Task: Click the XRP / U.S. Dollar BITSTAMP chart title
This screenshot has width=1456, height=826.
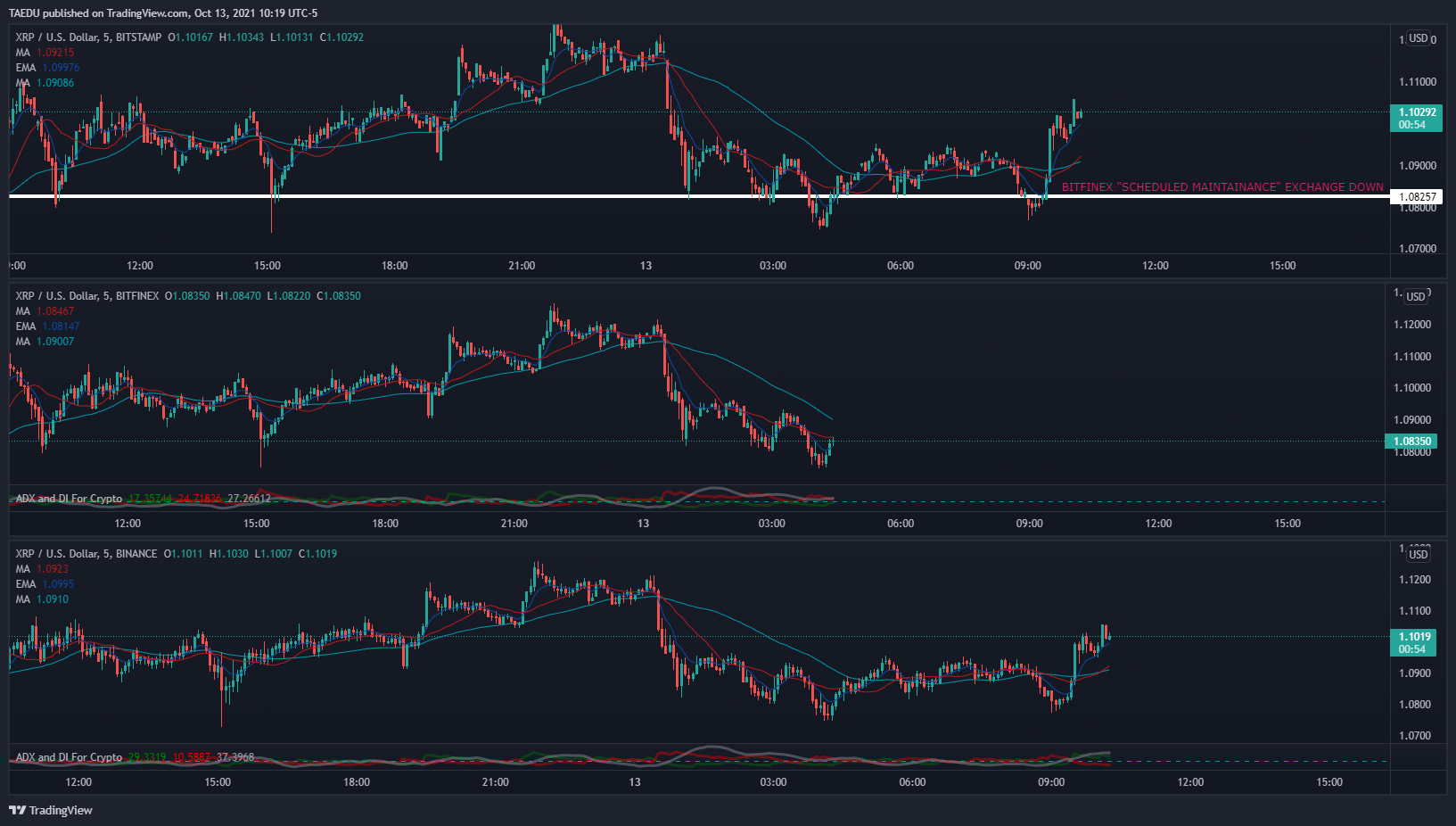Action: 89,37
